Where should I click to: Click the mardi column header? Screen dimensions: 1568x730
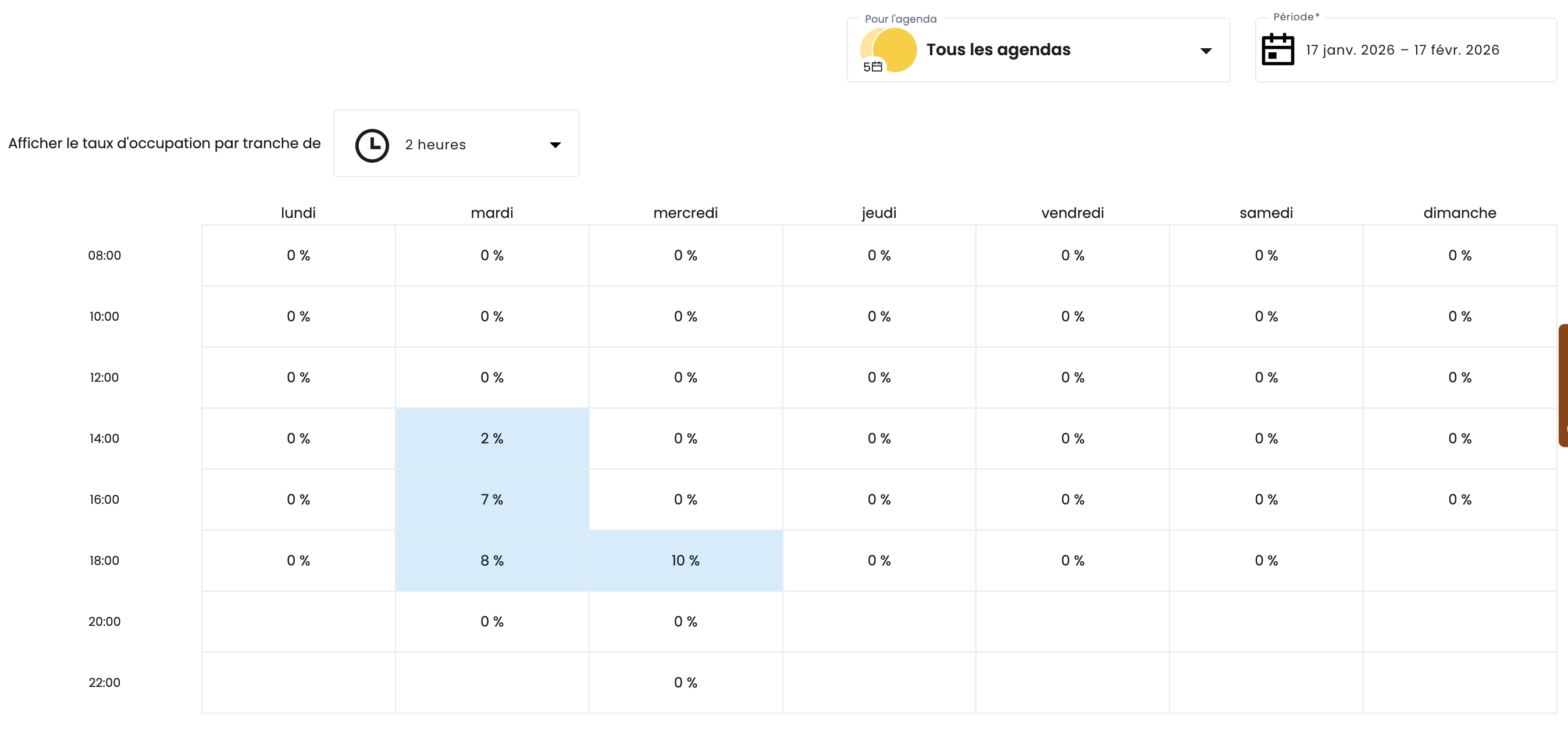point(492,213)
